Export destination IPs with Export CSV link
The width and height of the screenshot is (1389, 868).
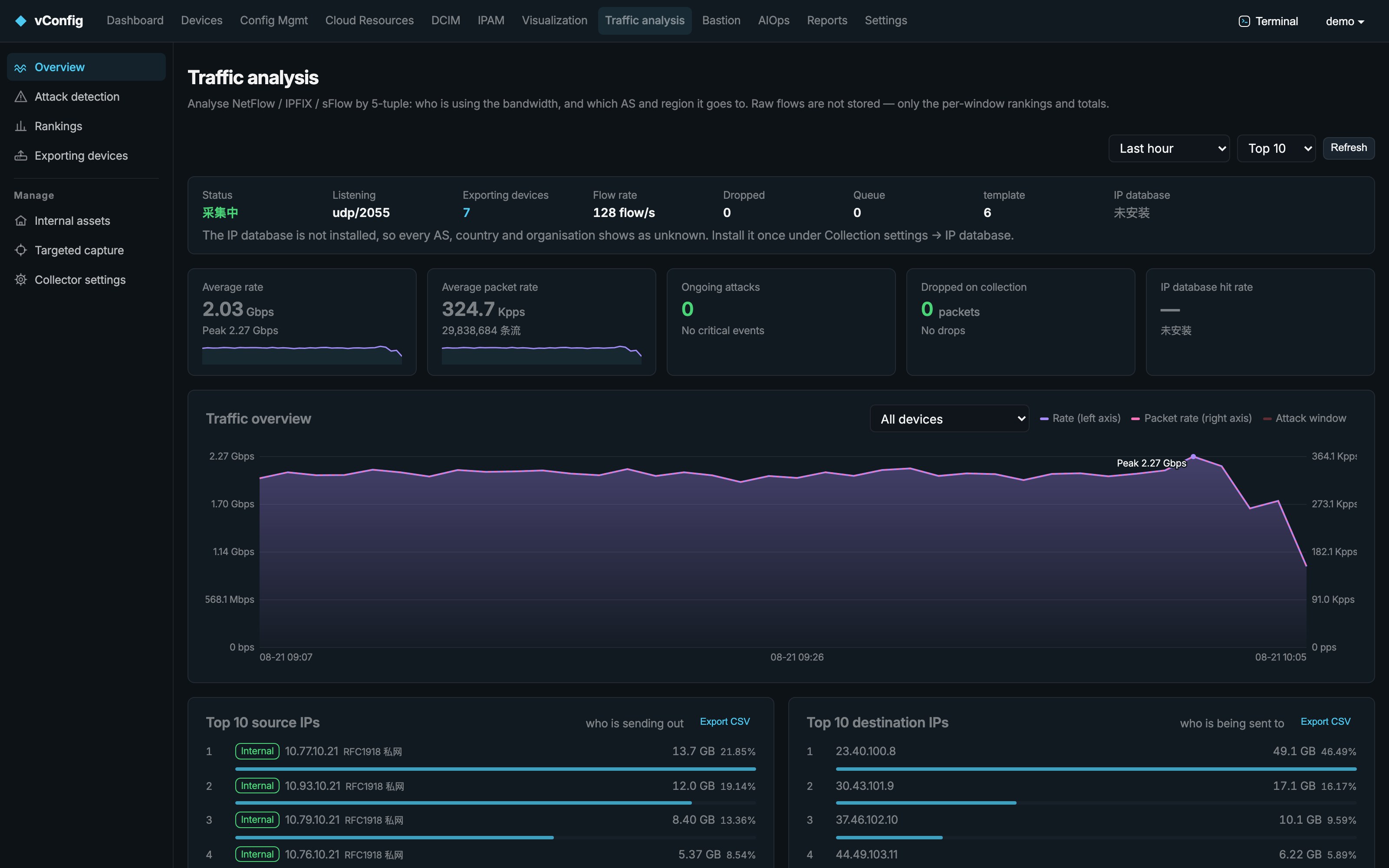(x=1325, y=722)
